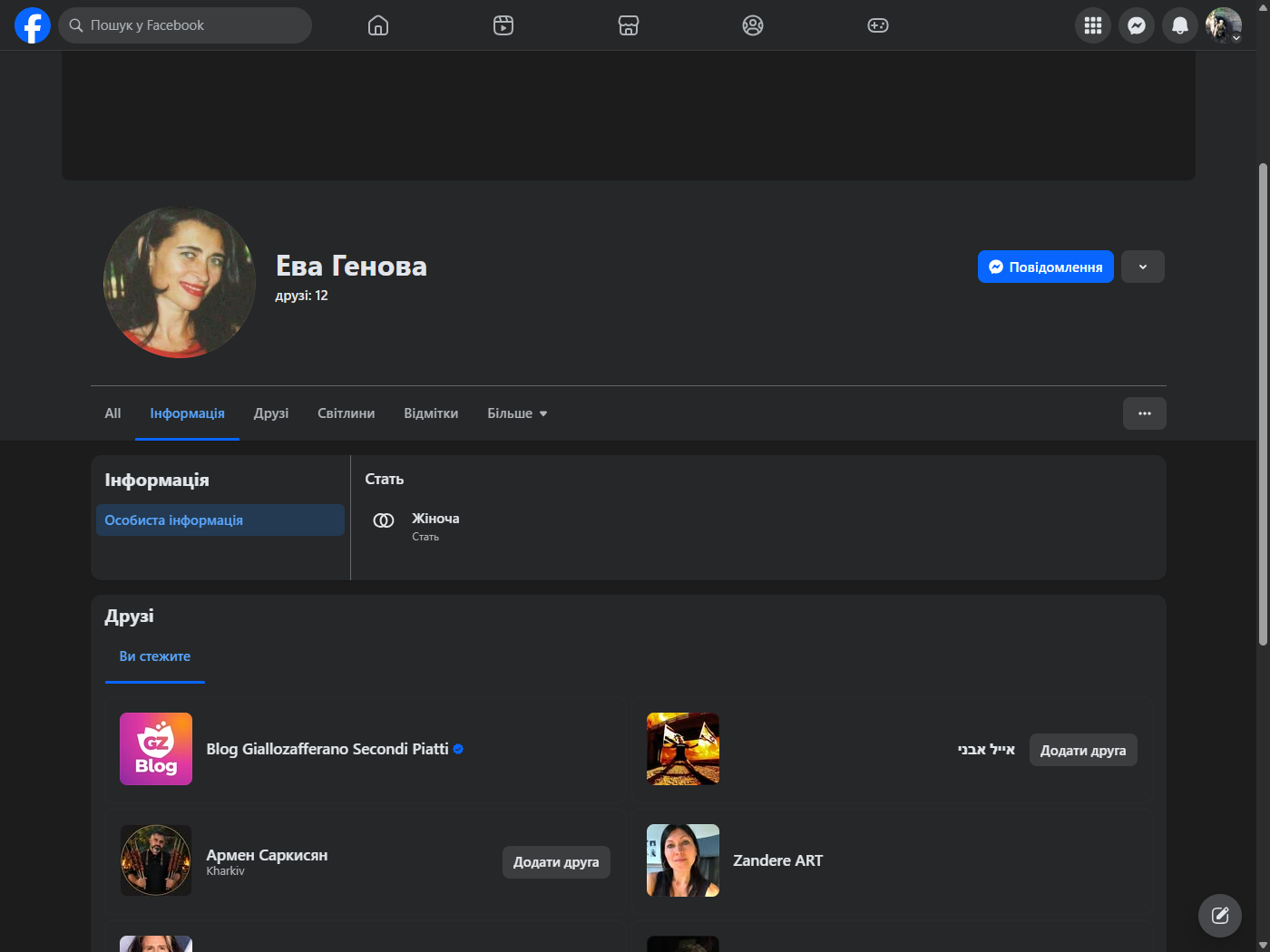Expand the chevron next to Повідомлення
Image resolution: width=1270 pixels, height=952 pixels.
pos(1143,267)
